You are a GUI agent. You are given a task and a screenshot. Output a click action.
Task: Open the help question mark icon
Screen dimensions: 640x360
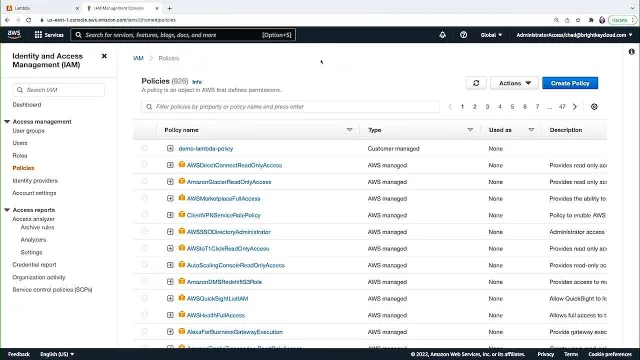(x=463, y=35)
